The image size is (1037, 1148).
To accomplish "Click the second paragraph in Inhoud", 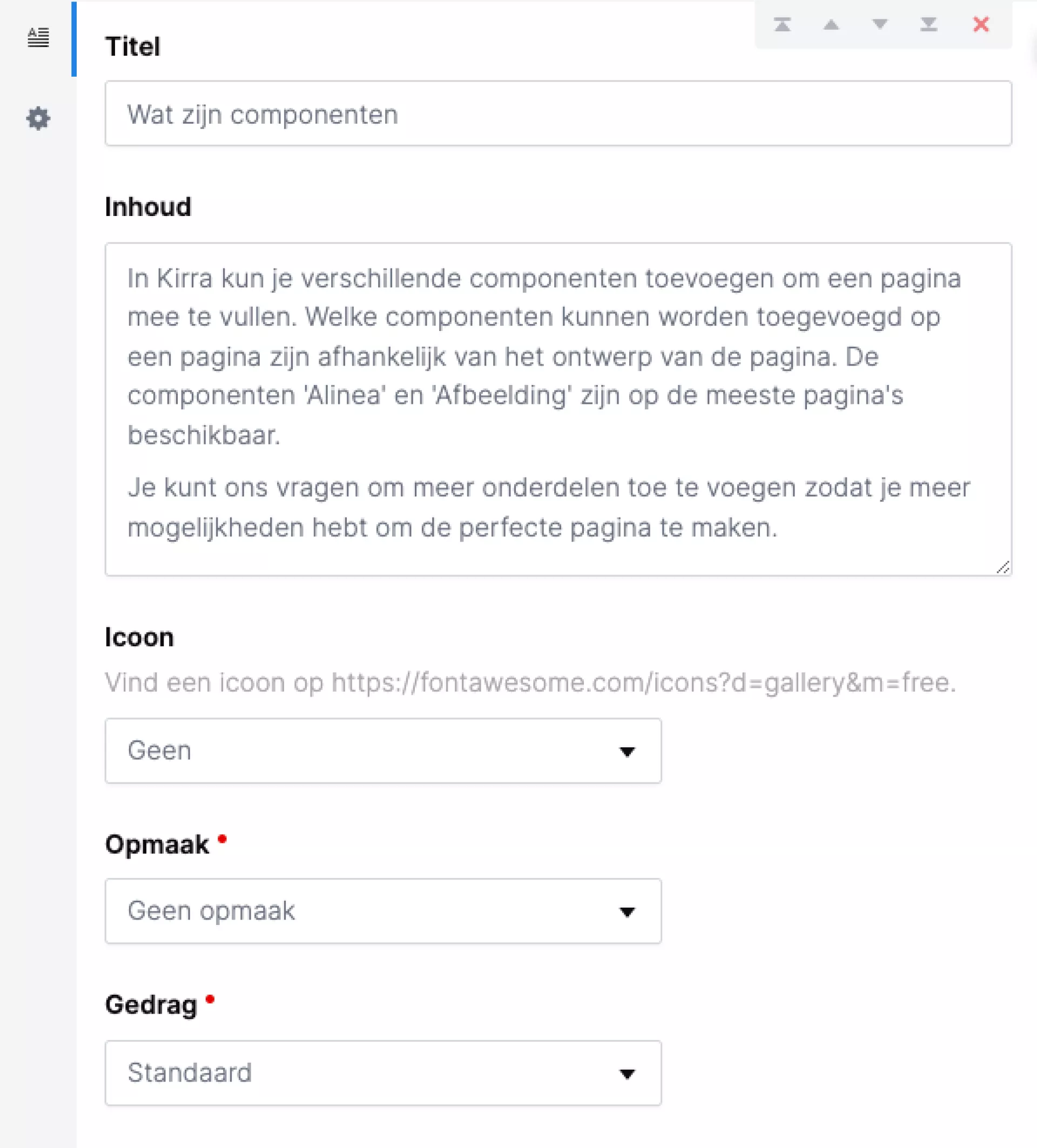I will (547, 507).
